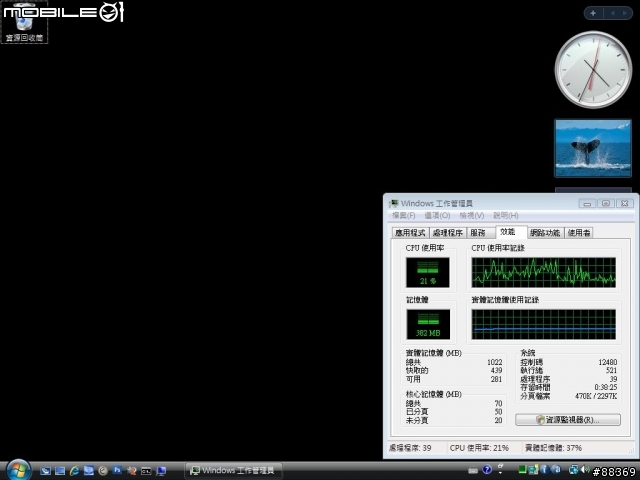This screenshot has height=480, width=640.
Task: Click the monitor icon in quick launch
Action: click(161, 471)
